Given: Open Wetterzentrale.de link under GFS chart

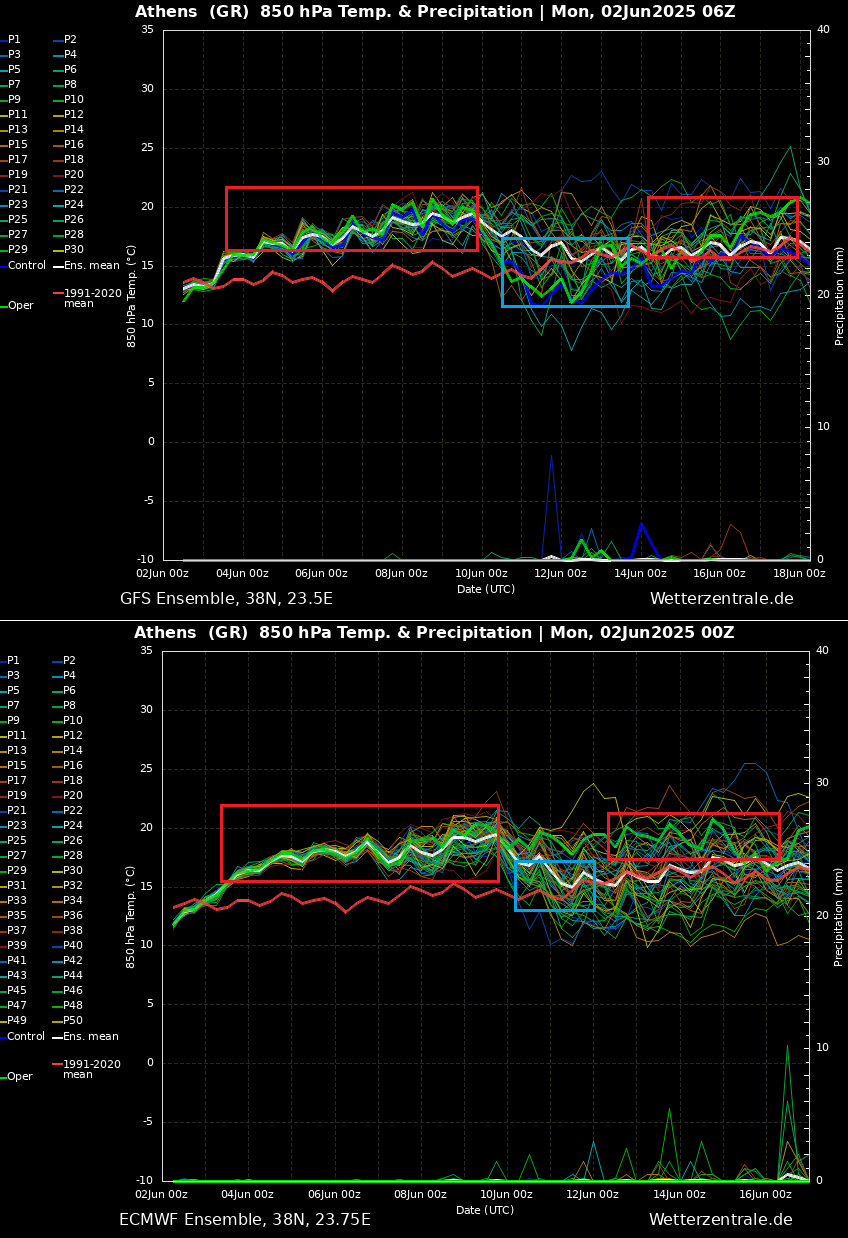Looking at the screenshot, I should (x=721, y=599).
